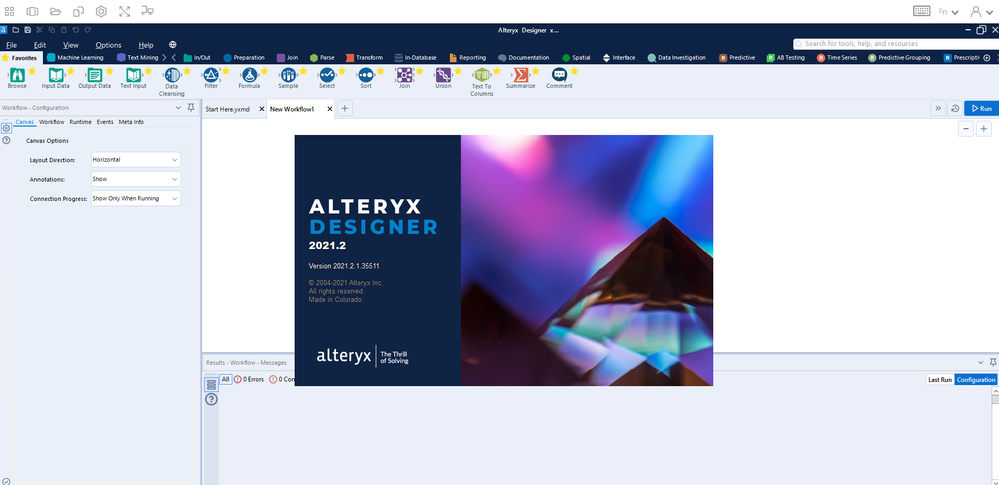The height and width of the screenshot is (485, 999).
Task: Toggle the favorite star on Browse tool
Action: tap(32, 71)
